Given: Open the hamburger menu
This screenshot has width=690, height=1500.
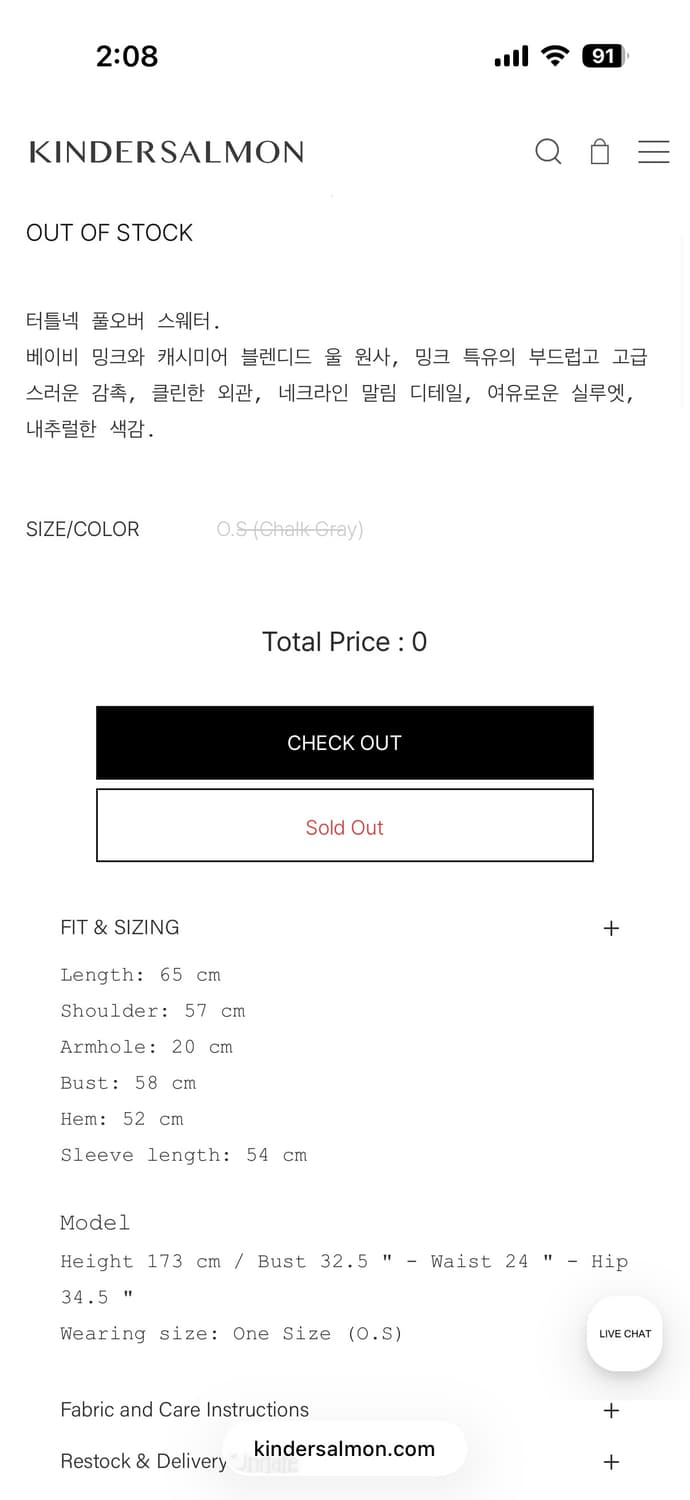Looking at the screenshot, I should tap(653, 152).
